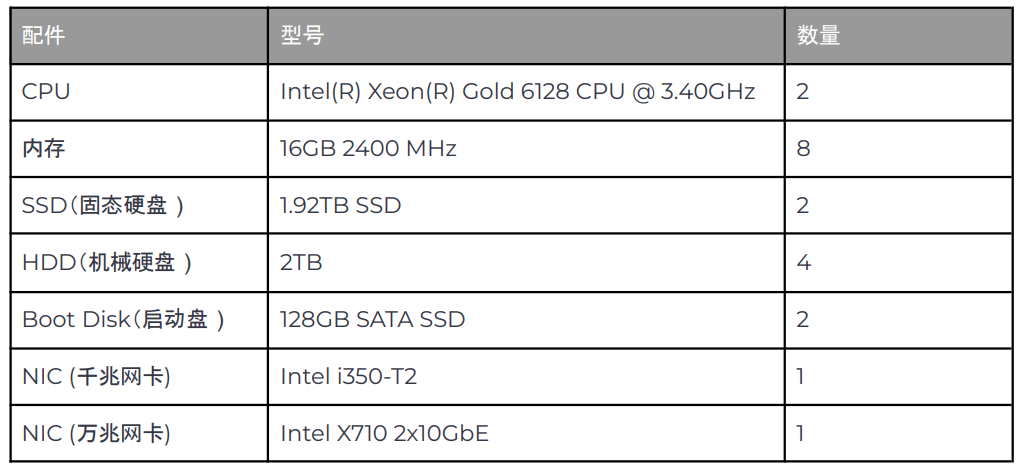Select the 2TB model cell
The image size is (1023, 472).
[526, 262]
